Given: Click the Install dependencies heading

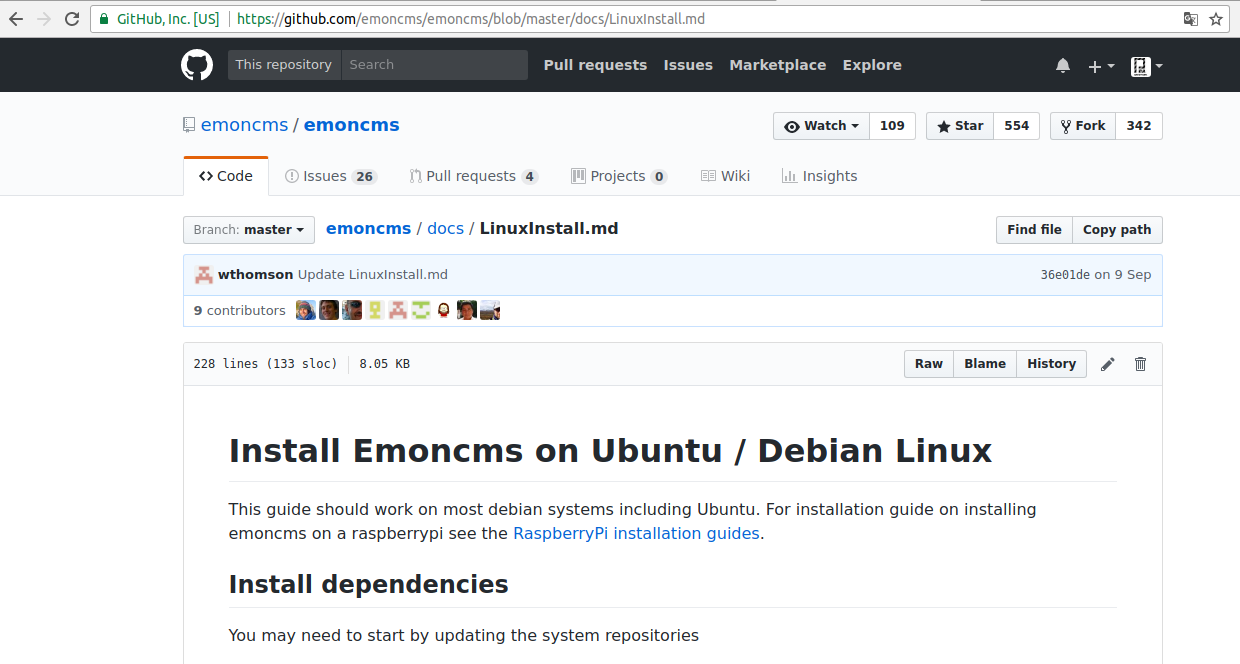Looking at the screenshot, I should 369,584.
